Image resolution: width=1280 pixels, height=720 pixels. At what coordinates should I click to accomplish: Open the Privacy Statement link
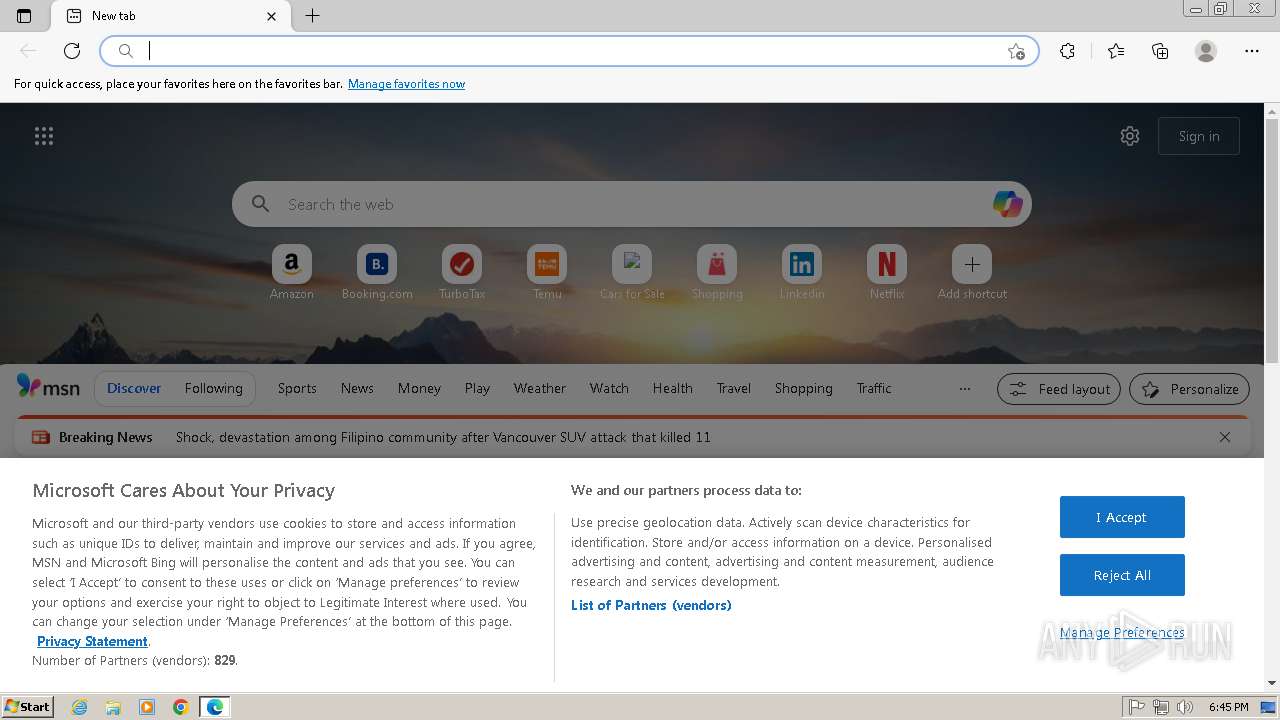[x=92, y=641]
